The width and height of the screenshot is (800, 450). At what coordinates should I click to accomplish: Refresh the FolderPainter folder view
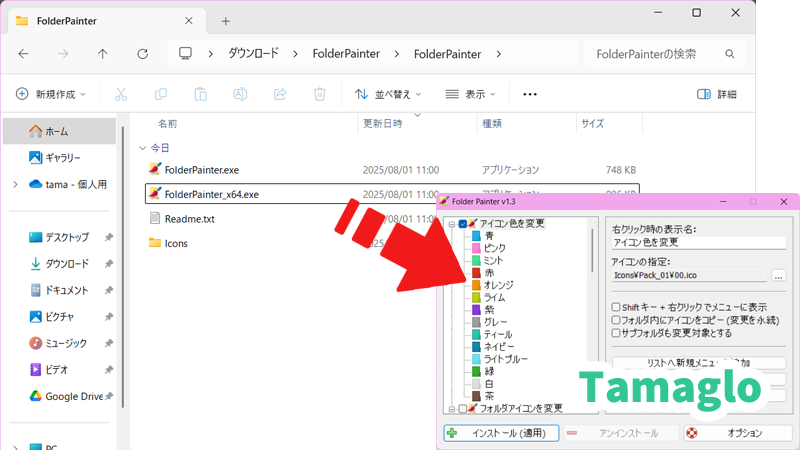click(x=142, y=54)
